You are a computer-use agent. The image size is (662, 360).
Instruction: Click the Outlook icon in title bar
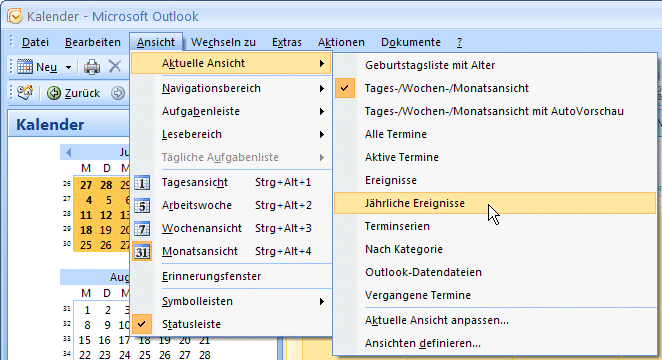[x=14, y=16]
